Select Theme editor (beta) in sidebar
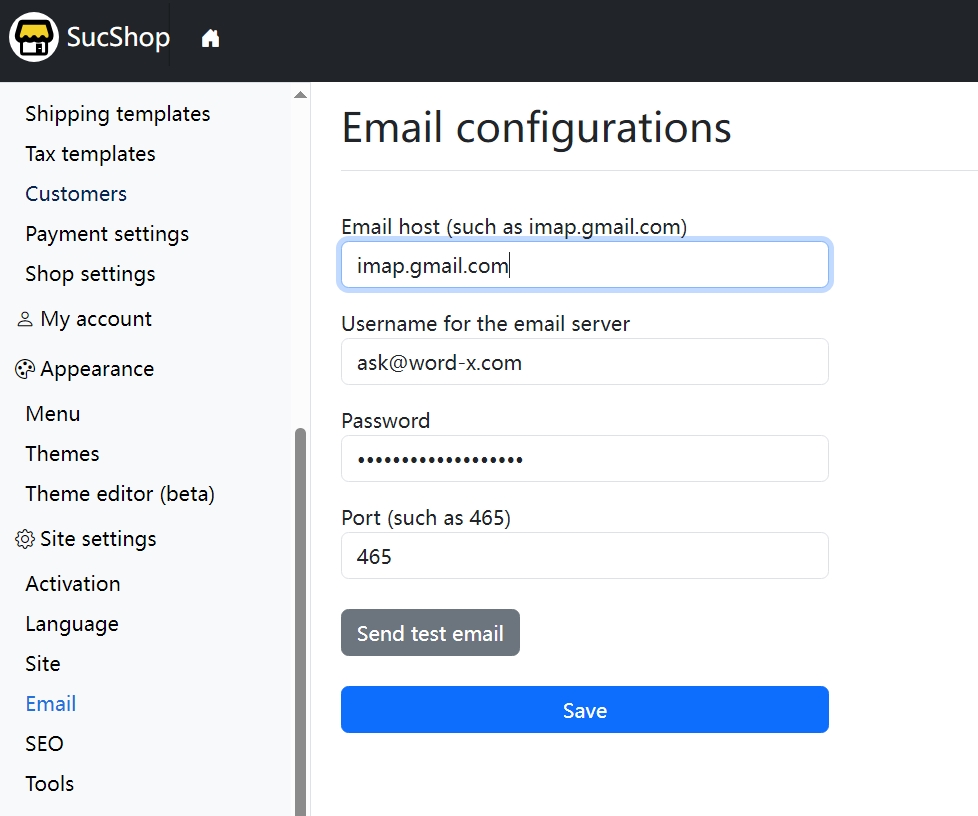978x816 pixels. 120,494
